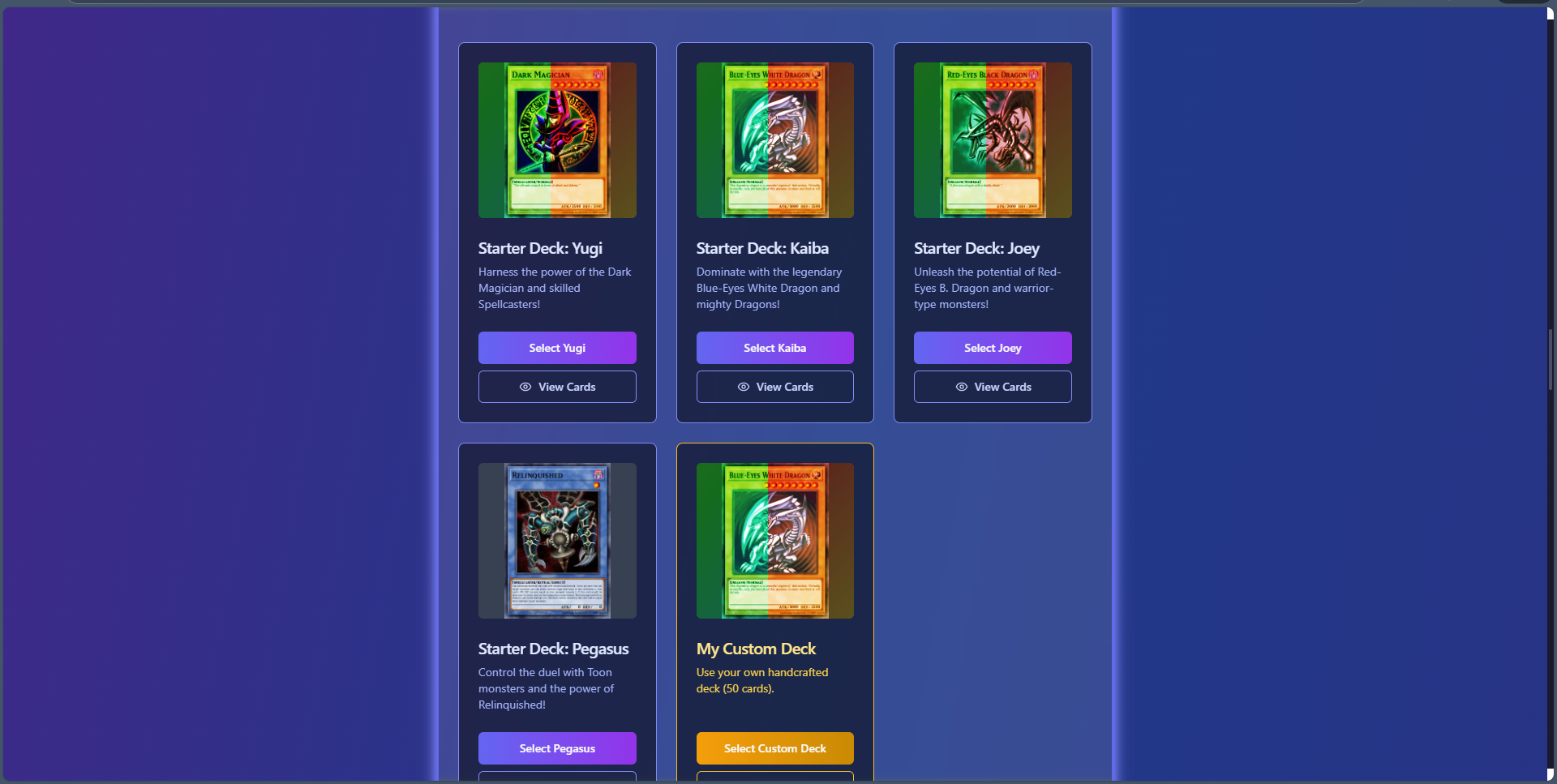Select the Yugi starter deck
Viewport: 1557px width, 784px height.
tap(557, 348)
